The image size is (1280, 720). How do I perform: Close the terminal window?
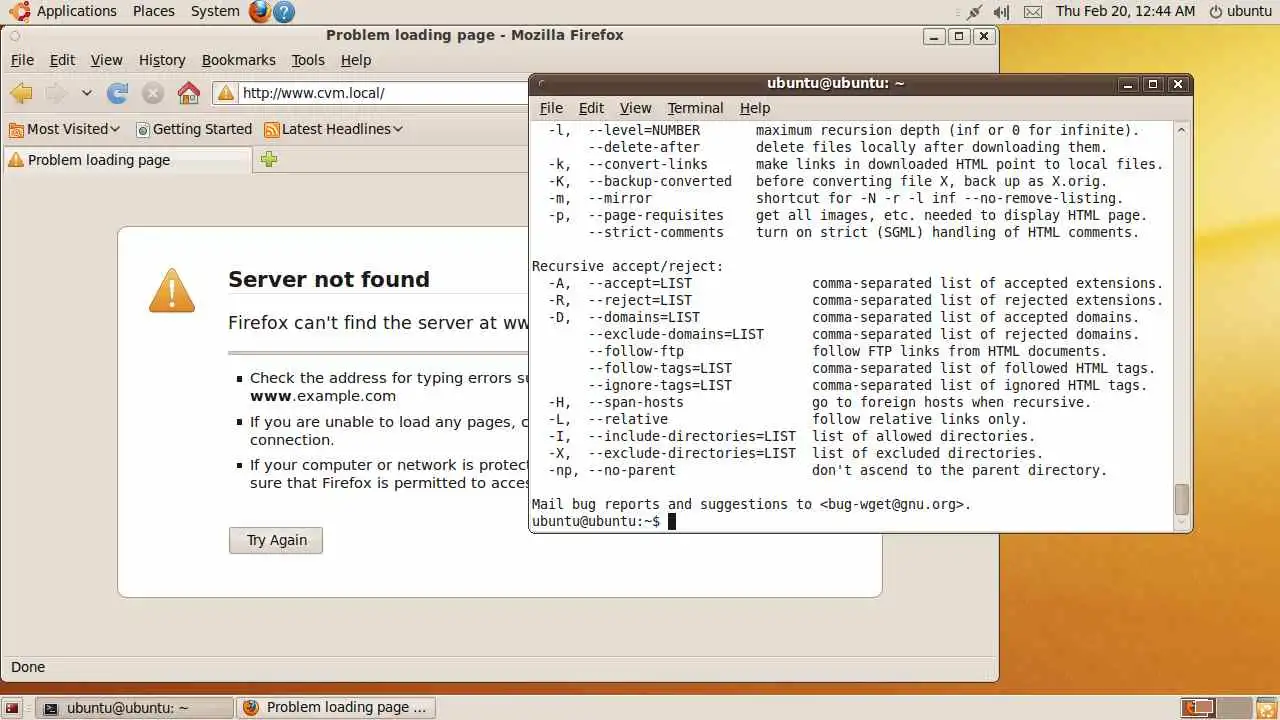click(x=1177, y=84)
